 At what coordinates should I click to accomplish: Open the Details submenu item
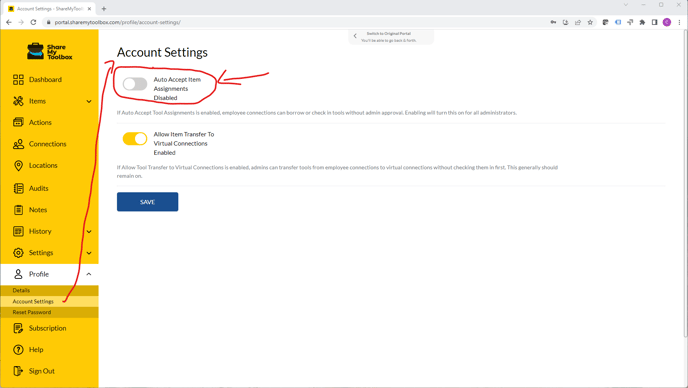[49, 290]
